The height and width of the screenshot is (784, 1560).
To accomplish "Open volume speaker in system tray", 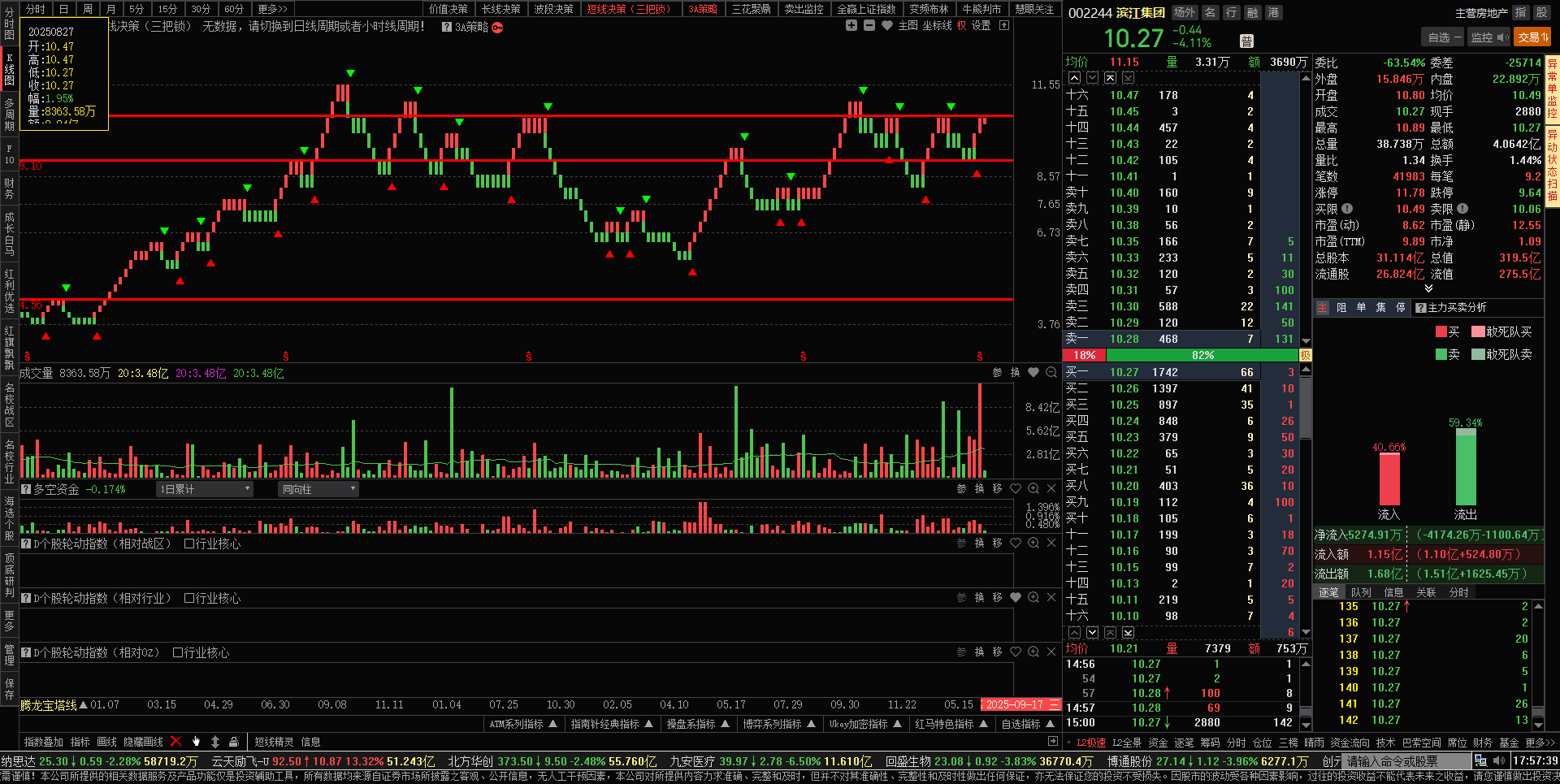I will click(x=1499, y=760).
